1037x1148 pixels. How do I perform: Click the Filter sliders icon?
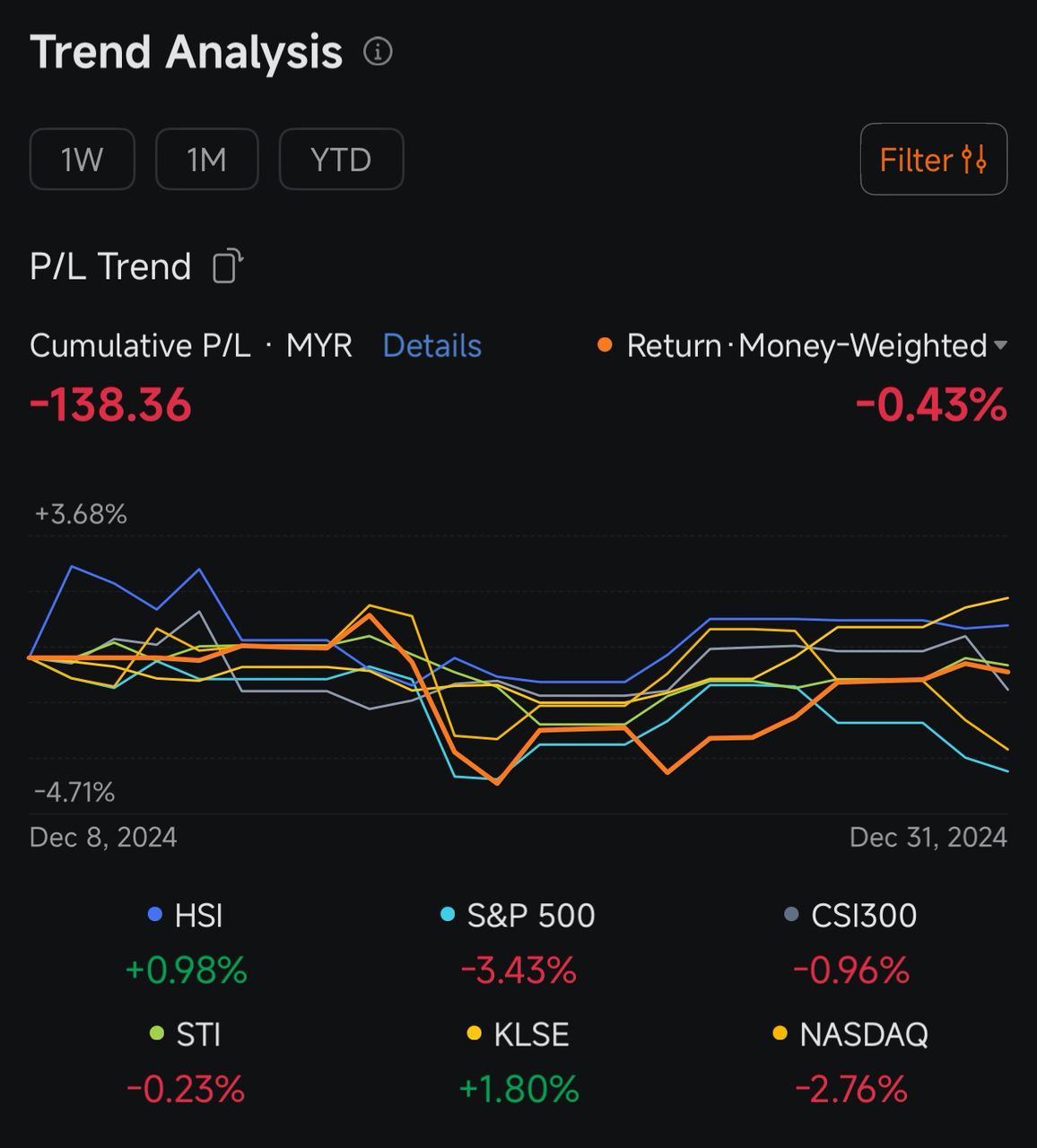pyautogui.click(x=974, y=160)
